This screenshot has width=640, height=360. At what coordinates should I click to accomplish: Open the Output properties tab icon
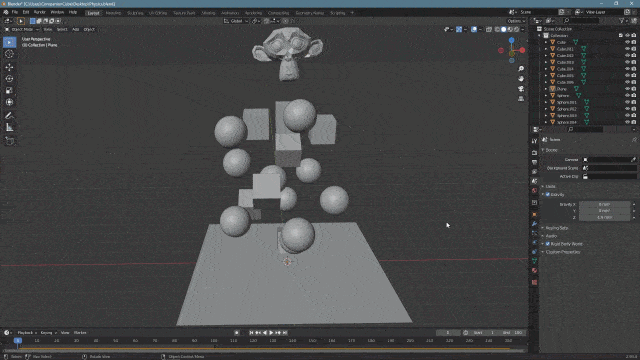point(534,162)
